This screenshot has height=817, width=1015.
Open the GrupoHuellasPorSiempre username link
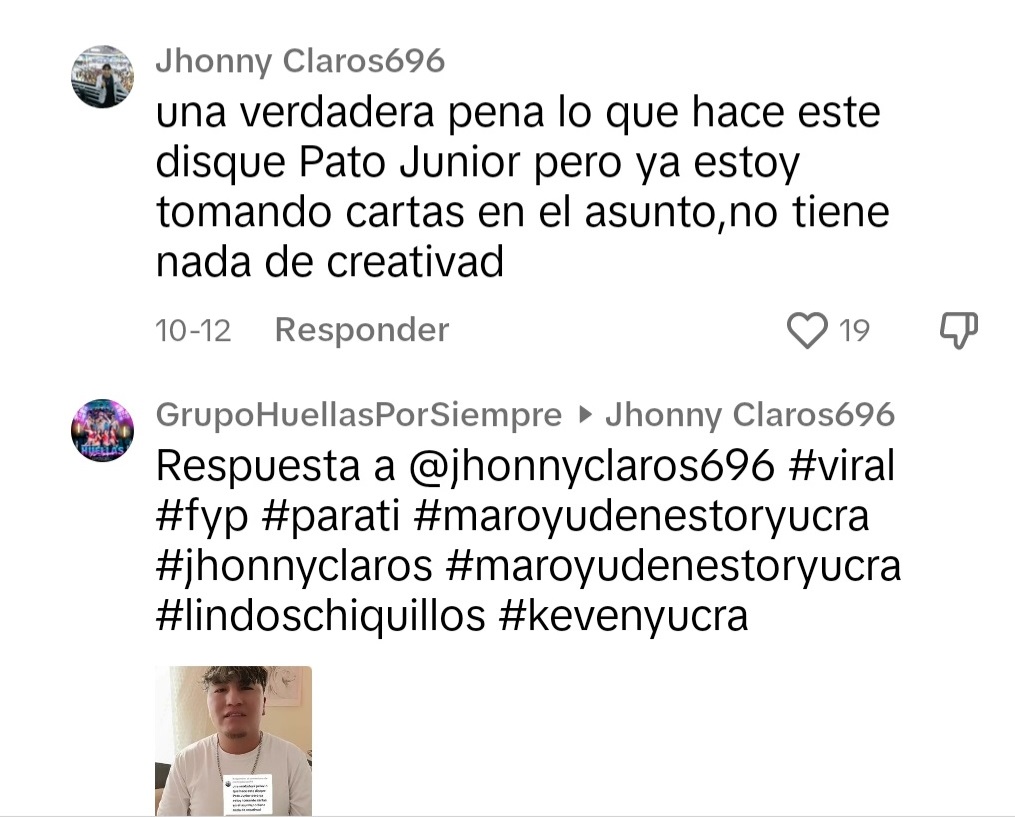click(359, 414)
